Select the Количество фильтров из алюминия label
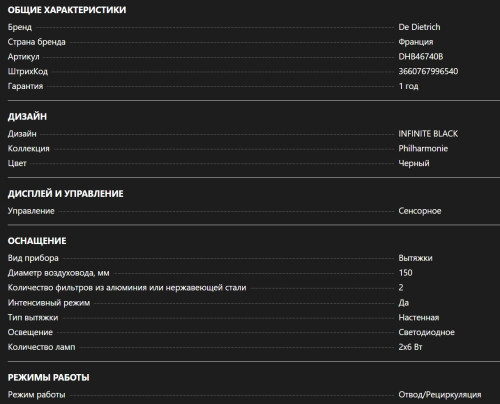Image resolution: width=500 pixels, height=404 pixels. click(127, 288)
